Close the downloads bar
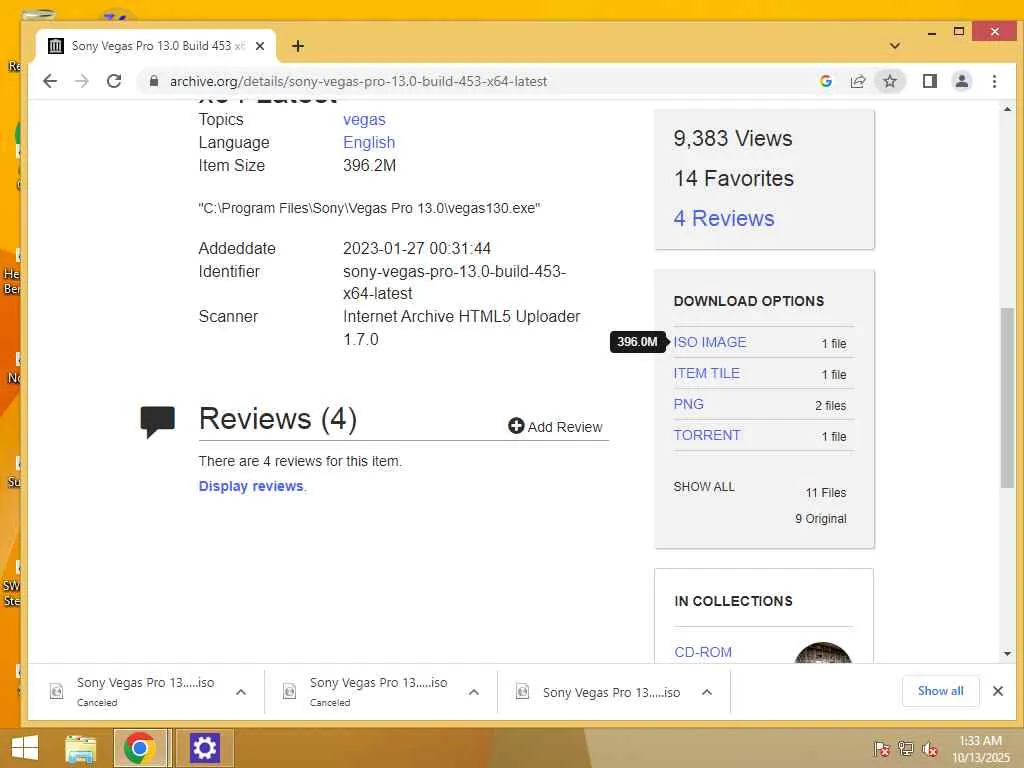Image resolution: width=1024 pixels, height=768 pixels. pyautogui.click(x=997, y=691)
